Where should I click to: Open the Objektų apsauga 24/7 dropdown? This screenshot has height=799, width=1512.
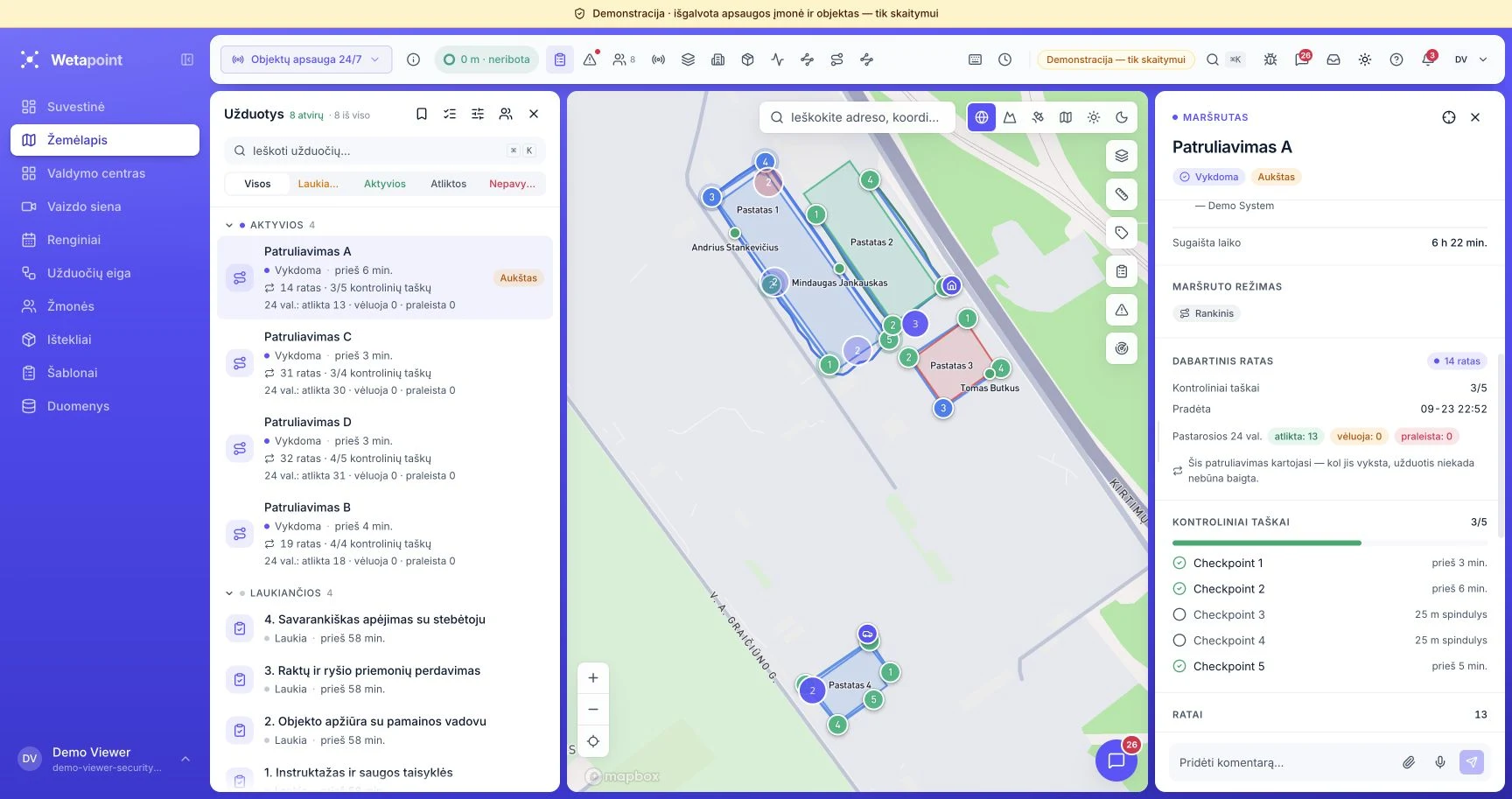(x=306, y=60)
